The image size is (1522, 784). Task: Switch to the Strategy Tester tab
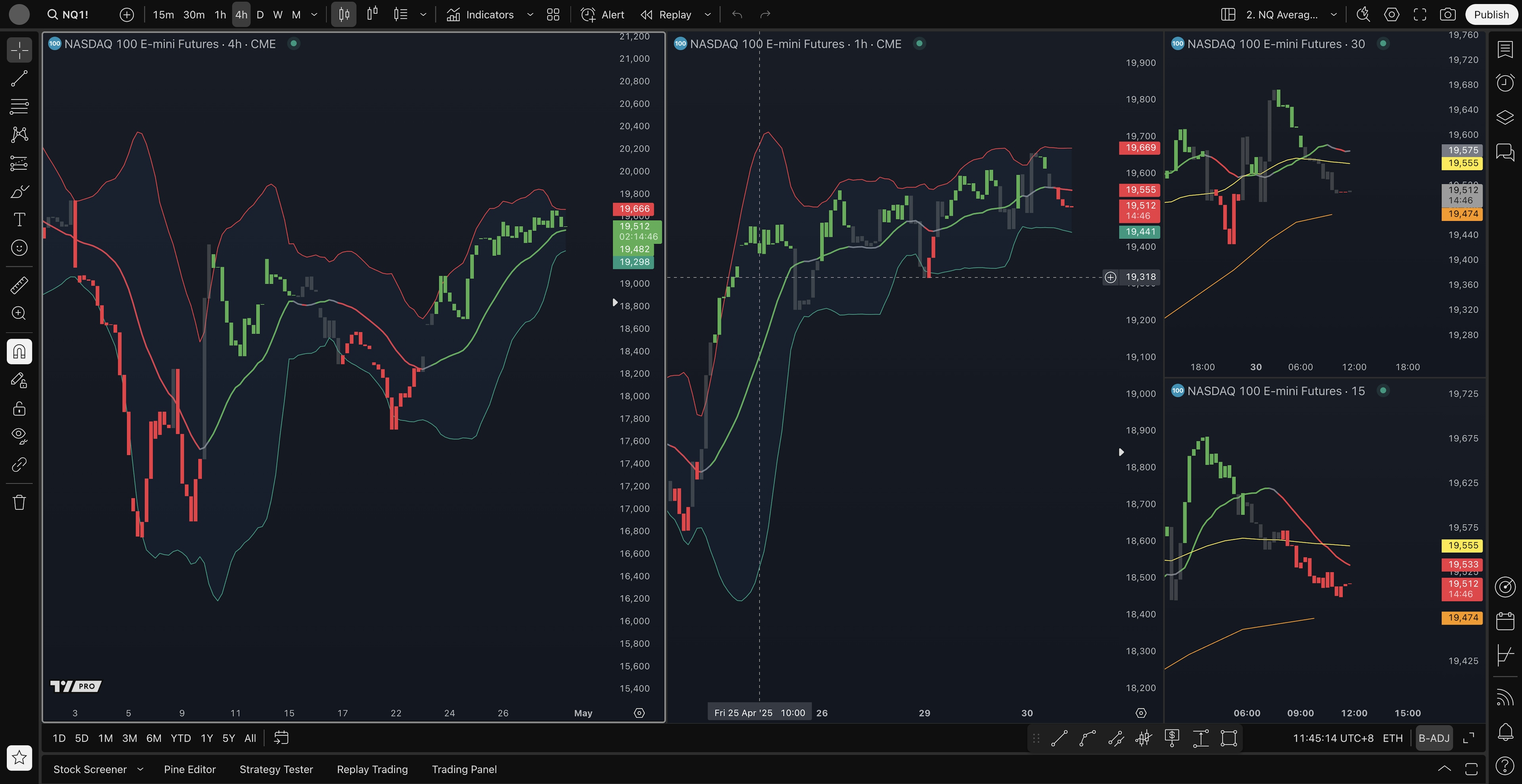point(276,769)
